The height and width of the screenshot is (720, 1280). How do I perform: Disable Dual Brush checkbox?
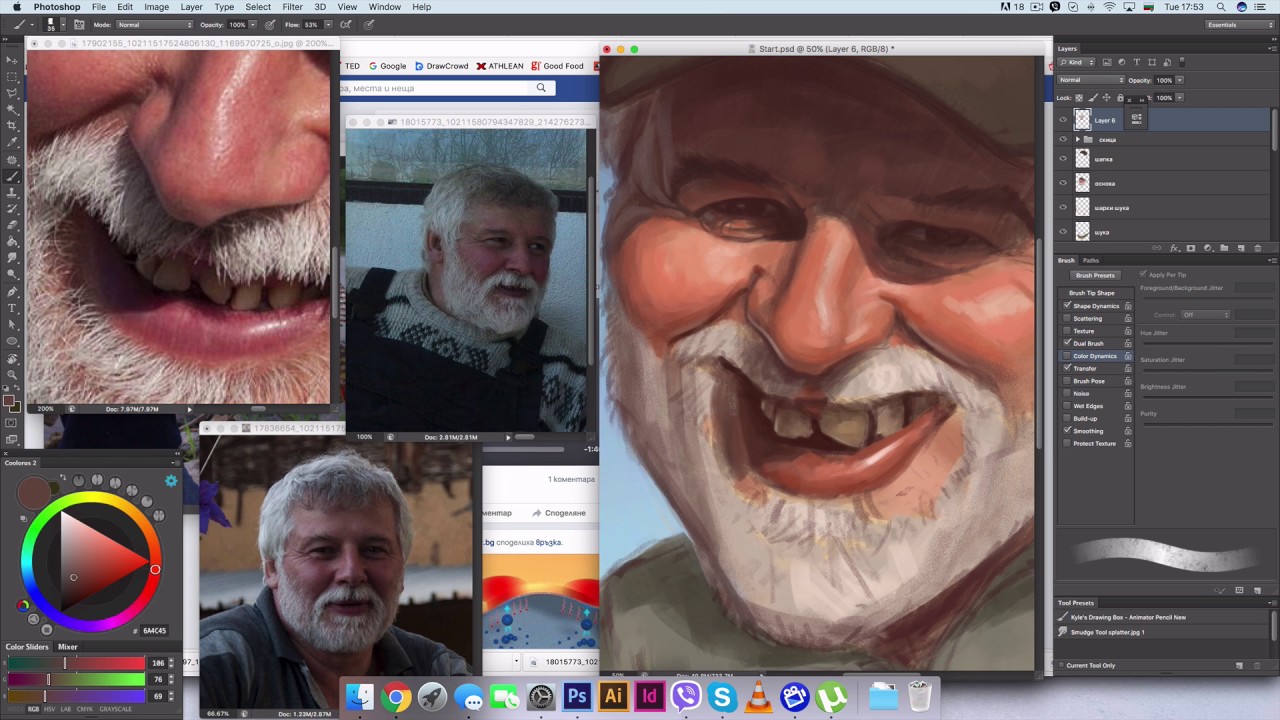1067,343
